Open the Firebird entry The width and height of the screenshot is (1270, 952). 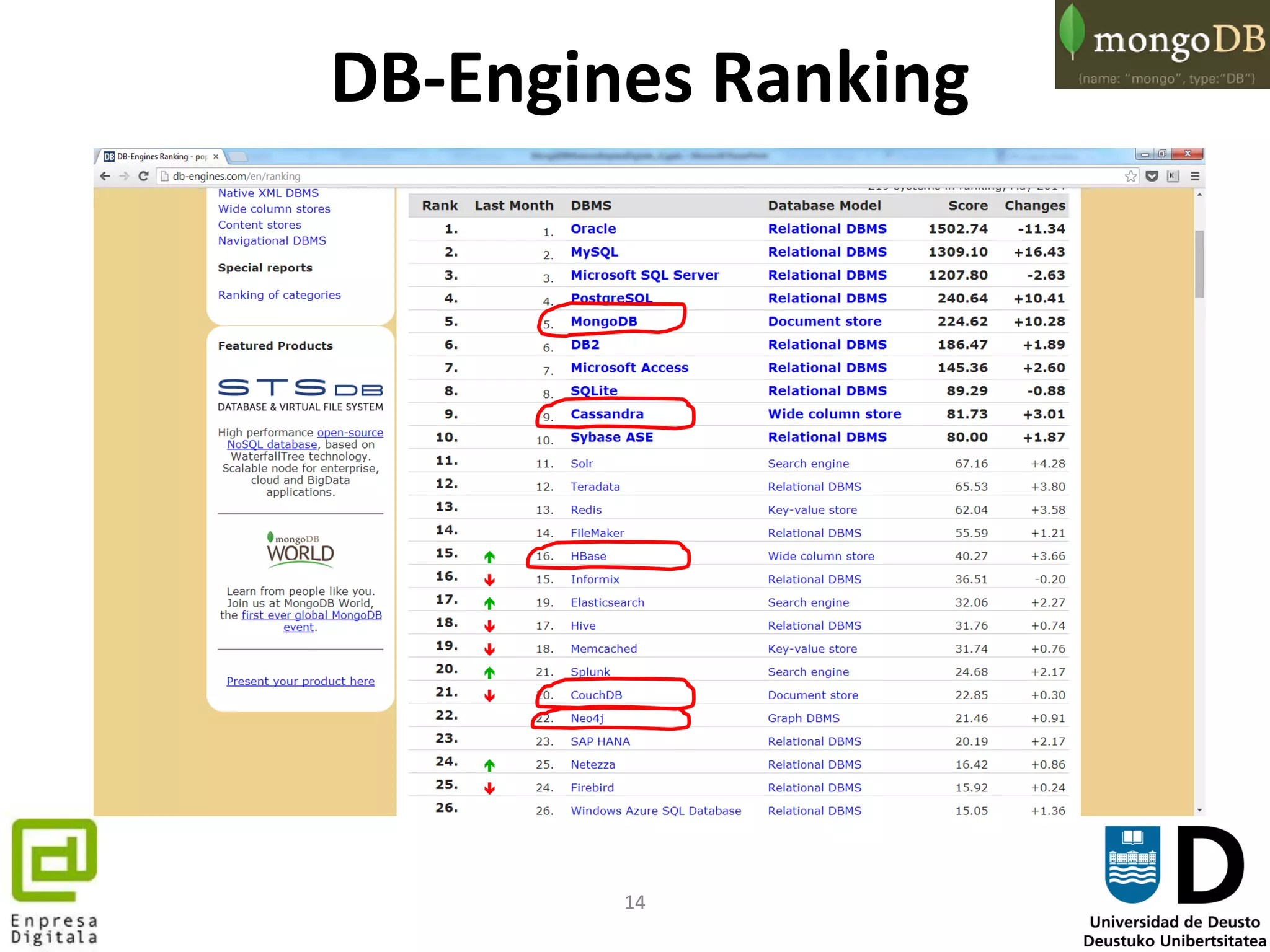tap(592, 788)
